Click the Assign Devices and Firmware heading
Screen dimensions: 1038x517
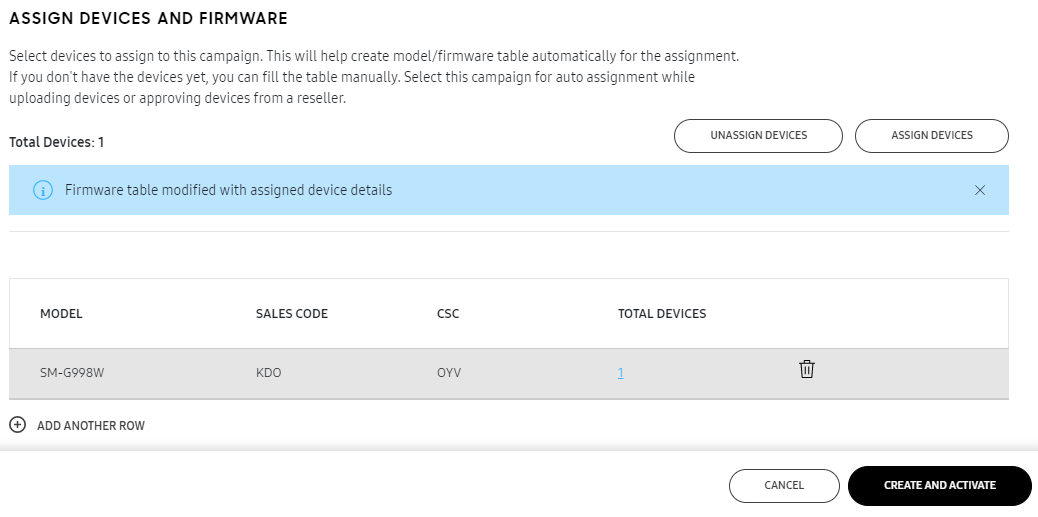pyautogui.click(x=148, y=18)
